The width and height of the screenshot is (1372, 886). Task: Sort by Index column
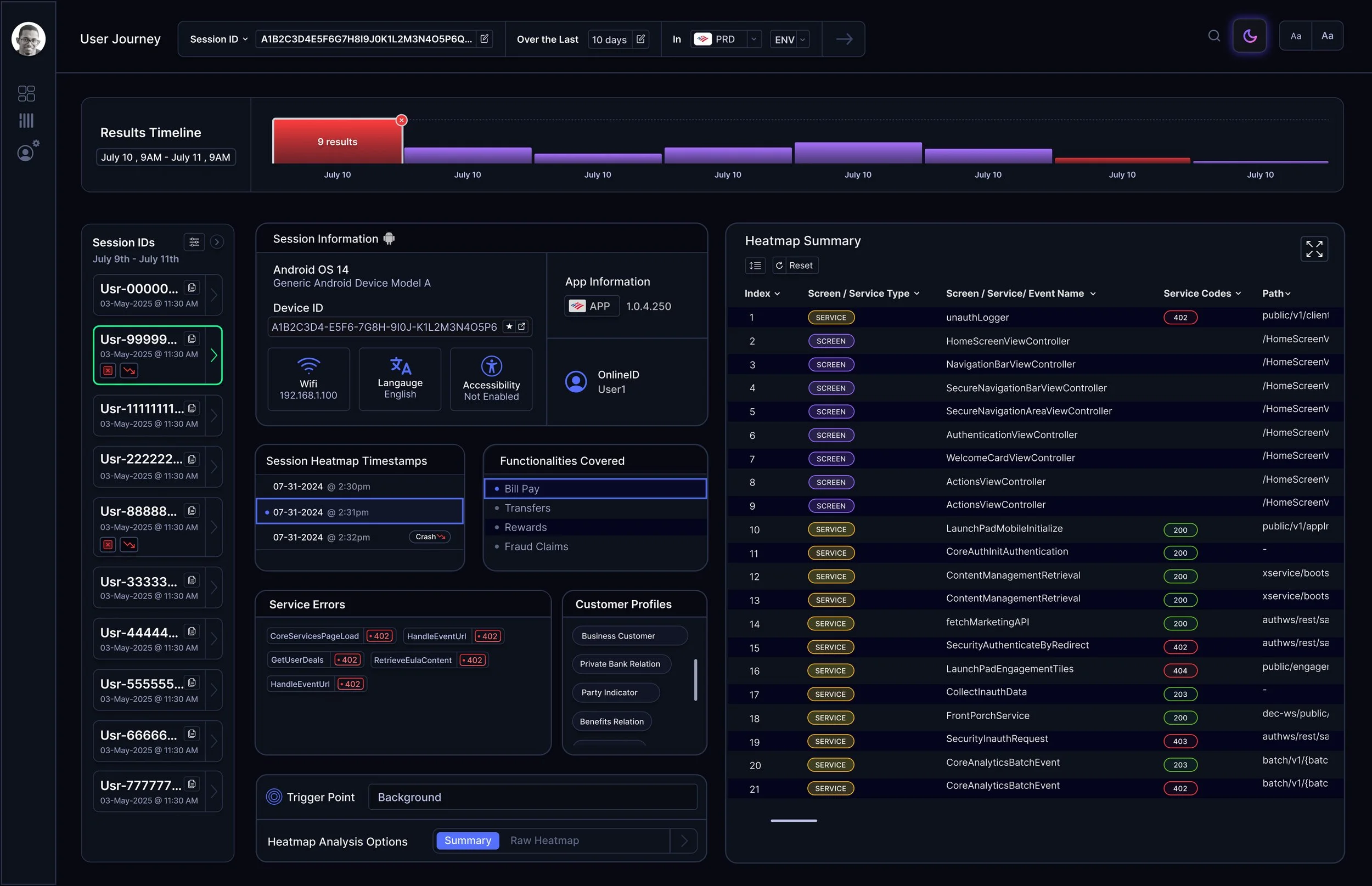point(762,294)
